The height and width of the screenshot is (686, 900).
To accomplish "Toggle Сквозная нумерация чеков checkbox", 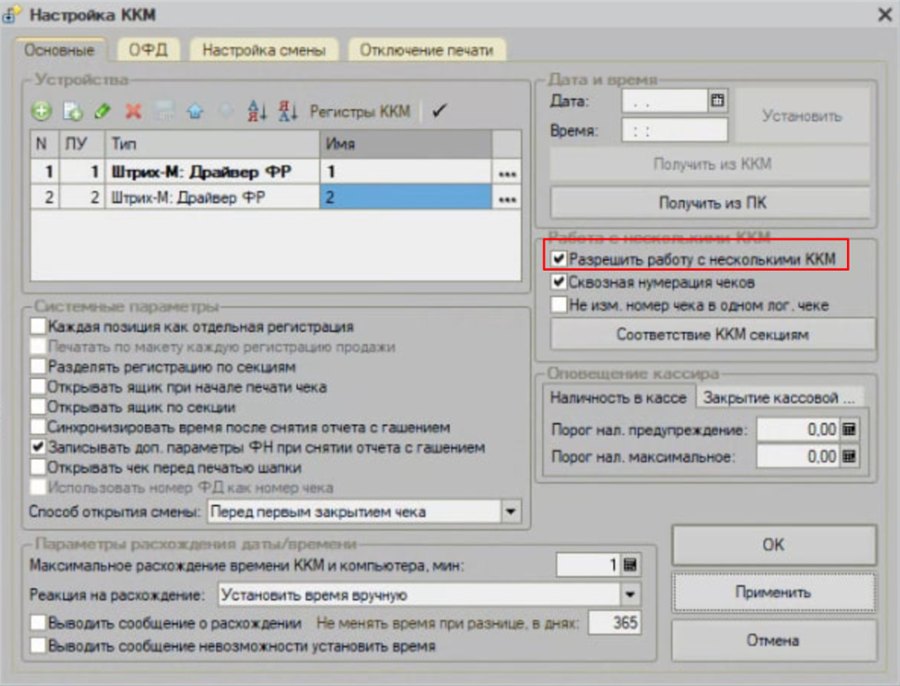I will pyautogui.click(x=558, y=282).
